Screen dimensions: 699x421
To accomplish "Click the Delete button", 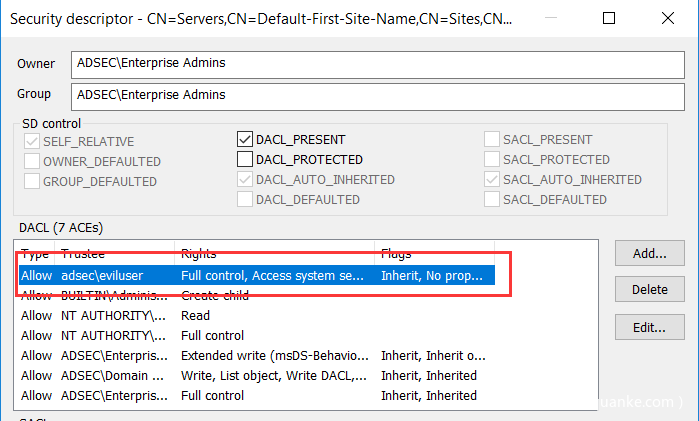I will point(650,290).
